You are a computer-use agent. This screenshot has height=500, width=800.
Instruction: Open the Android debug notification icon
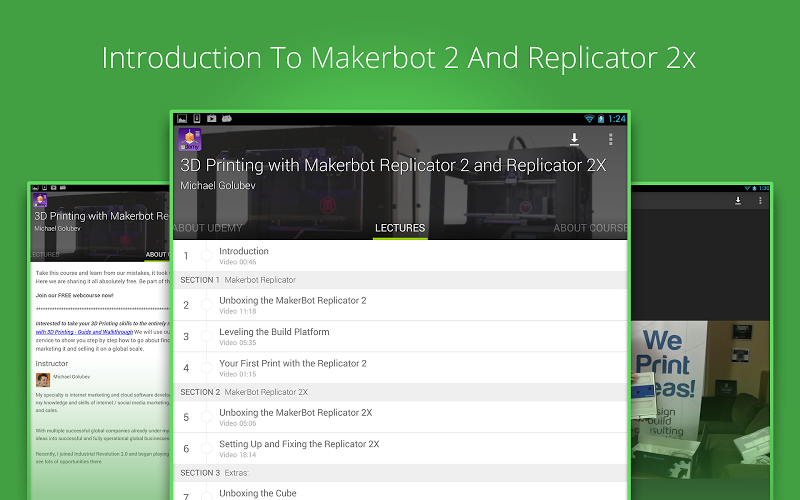coord(227,119)
